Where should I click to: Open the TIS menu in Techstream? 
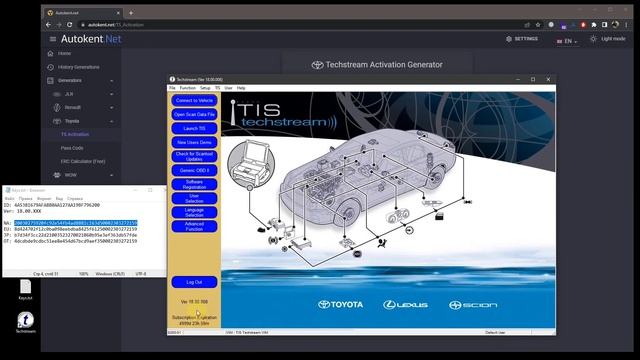click(x=218, y=88)
